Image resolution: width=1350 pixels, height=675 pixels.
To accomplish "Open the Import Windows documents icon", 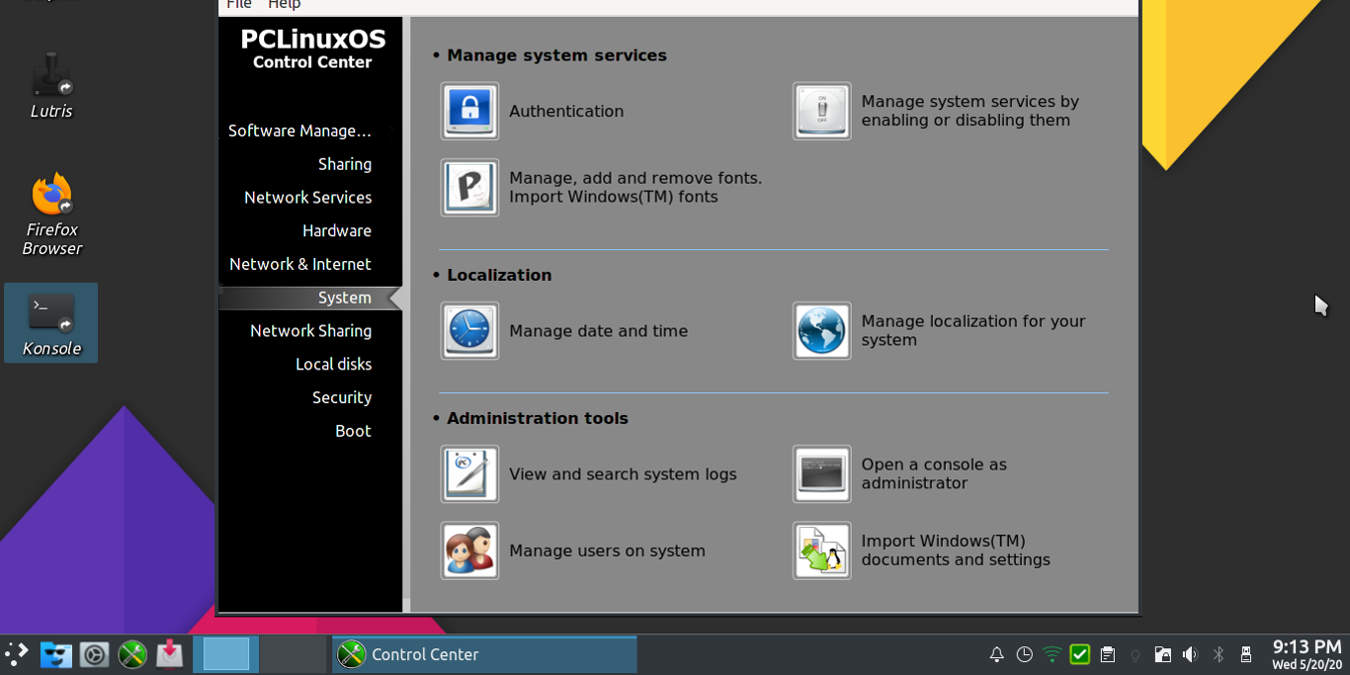I will point(821,550).
